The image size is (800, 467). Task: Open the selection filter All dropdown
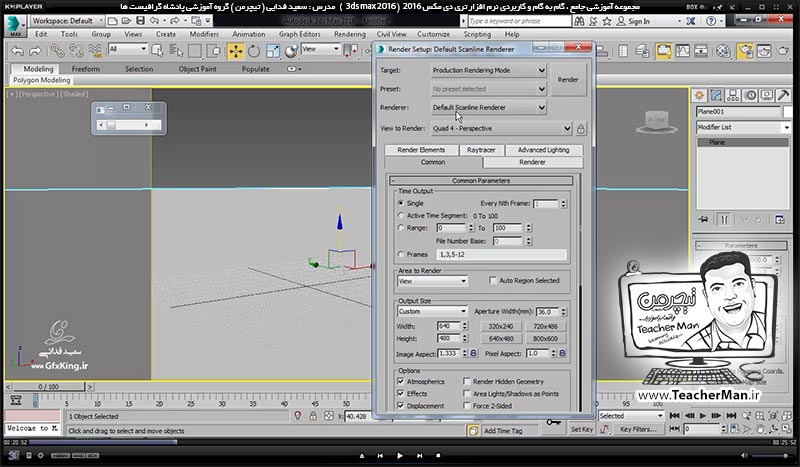pyautogui.click(x=128, y=49)
